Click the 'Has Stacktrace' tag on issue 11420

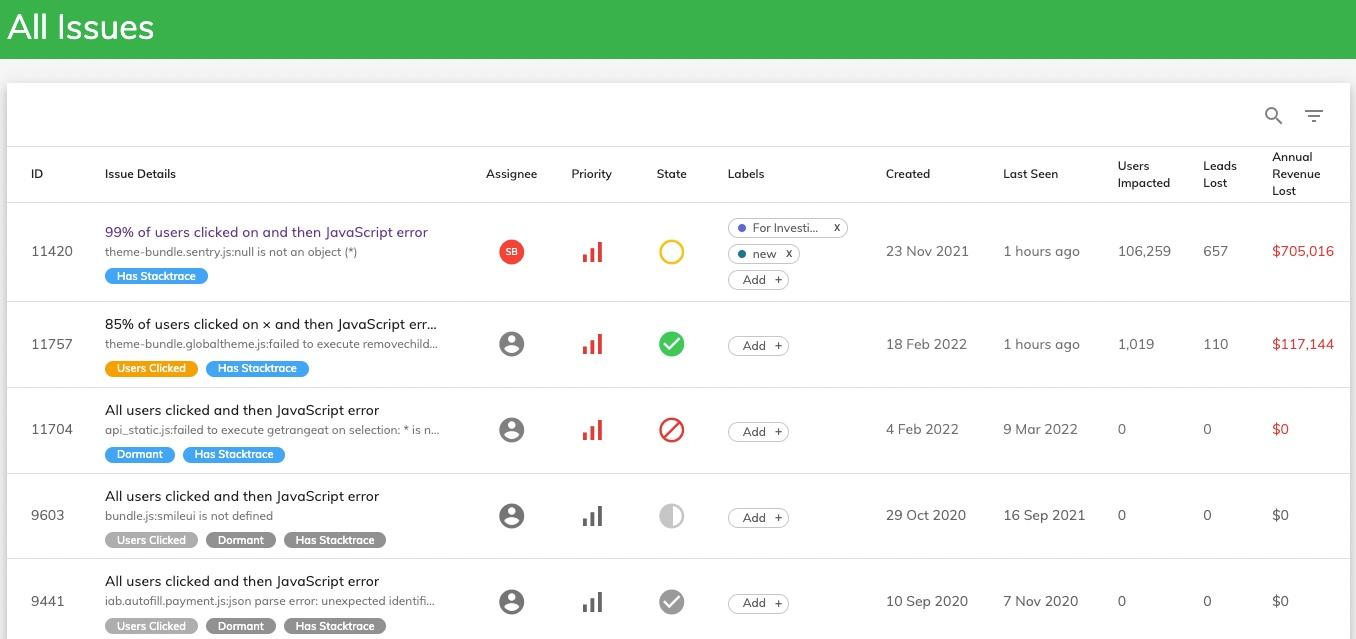[156, 276]
